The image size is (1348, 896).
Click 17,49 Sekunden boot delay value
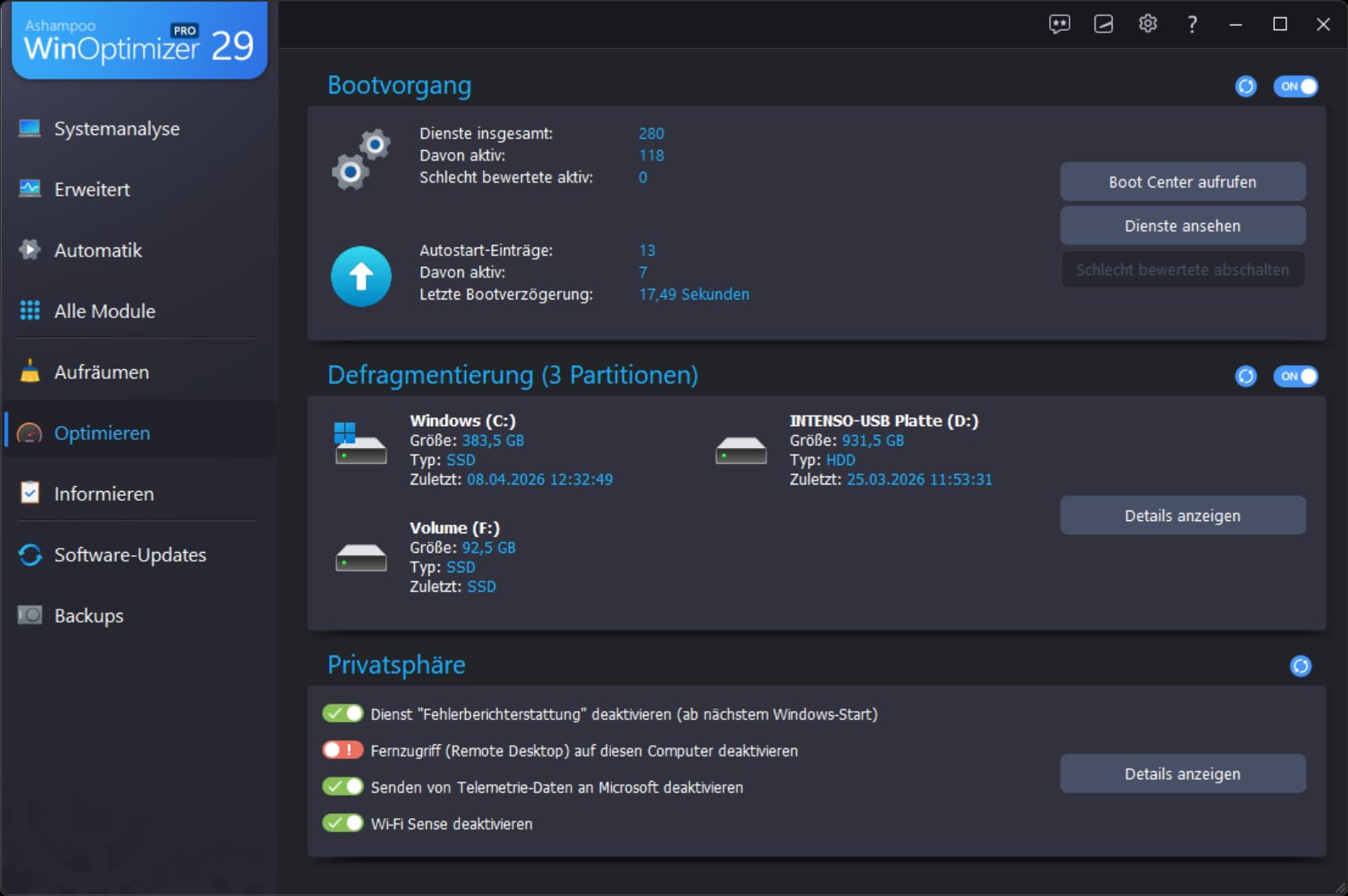pyautogui.click(x=694, y=294)
